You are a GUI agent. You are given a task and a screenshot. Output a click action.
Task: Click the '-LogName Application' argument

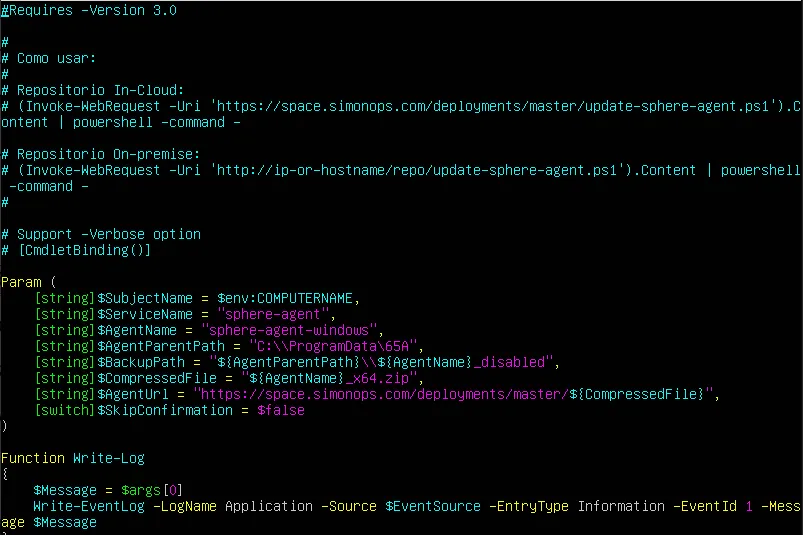pos(233,506)
